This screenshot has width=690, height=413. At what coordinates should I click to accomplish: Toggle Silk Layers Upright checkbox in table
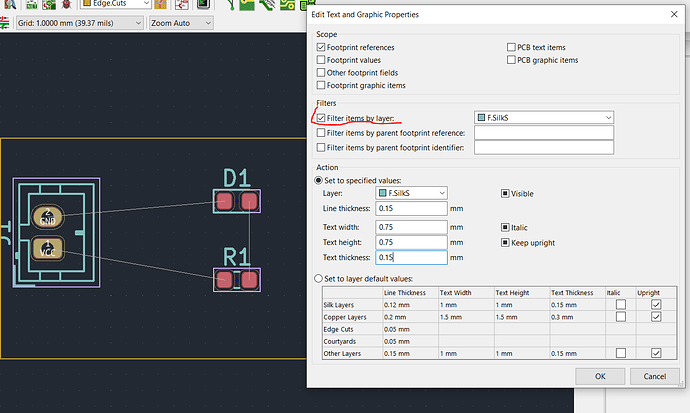click(x=656, y=304)
